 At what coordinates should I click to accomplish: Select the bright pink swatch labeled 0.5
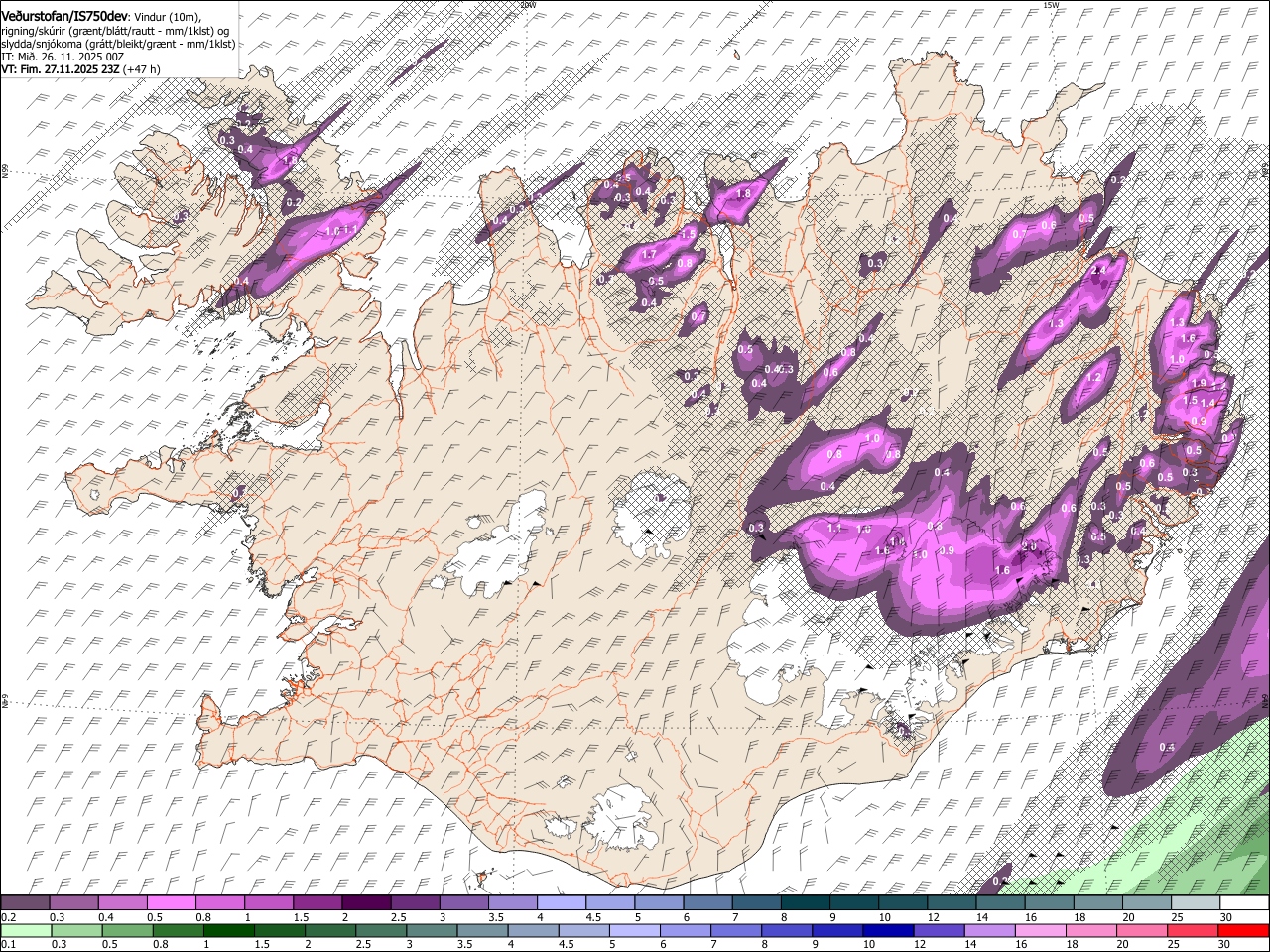[x=171, y=903]
